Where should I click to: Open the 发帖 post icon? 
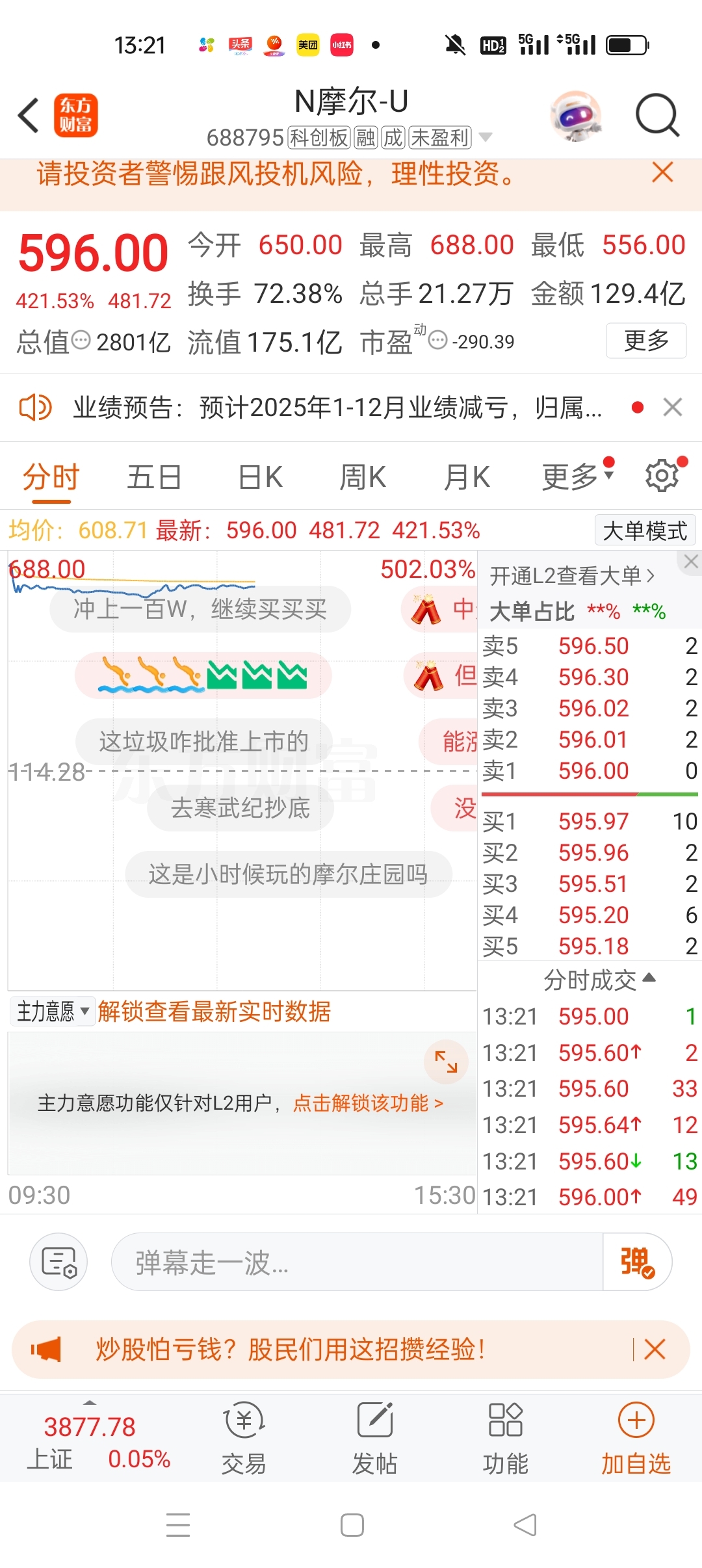375,1438
